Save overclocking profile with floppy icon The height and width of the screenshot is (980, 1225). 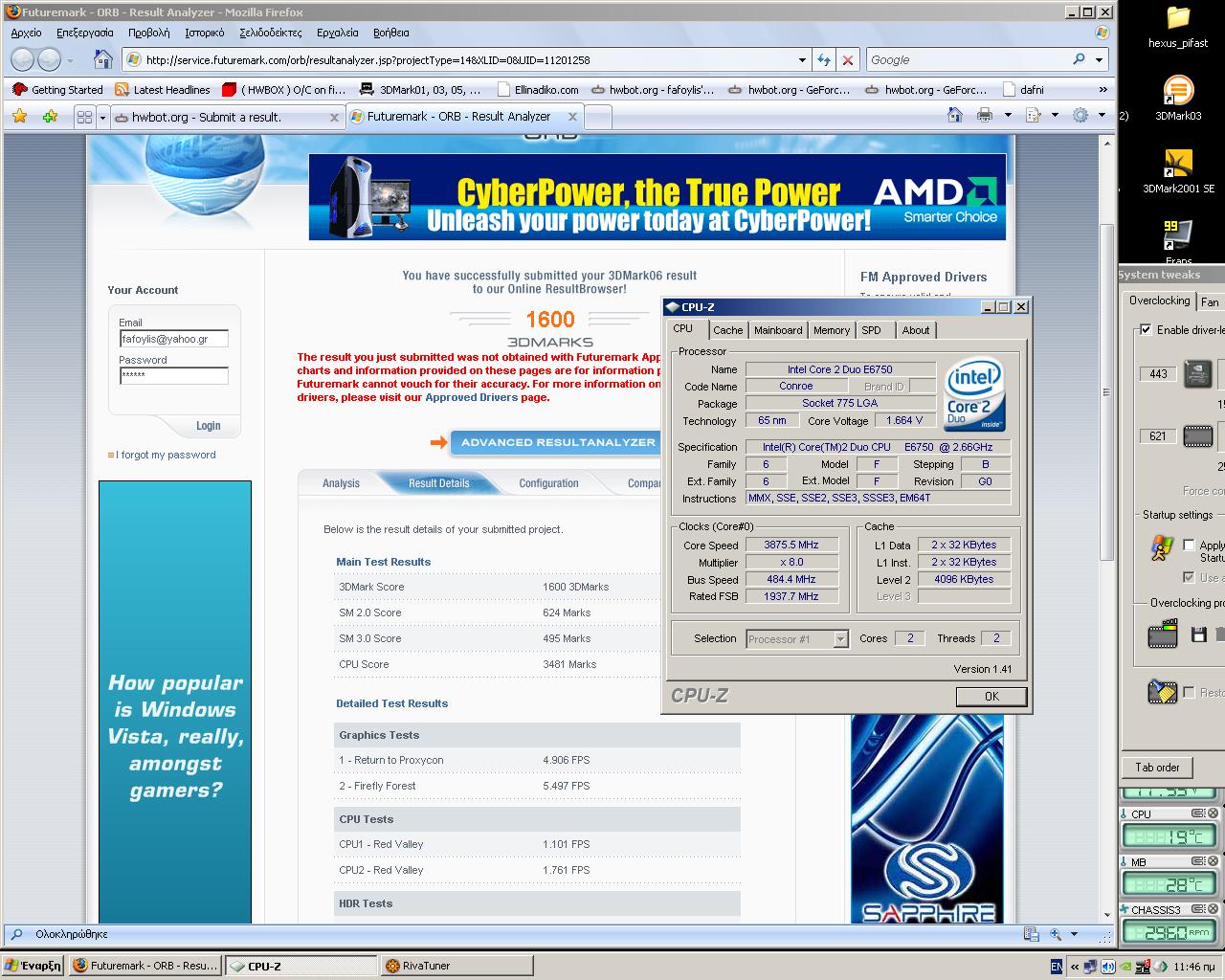1198,634
